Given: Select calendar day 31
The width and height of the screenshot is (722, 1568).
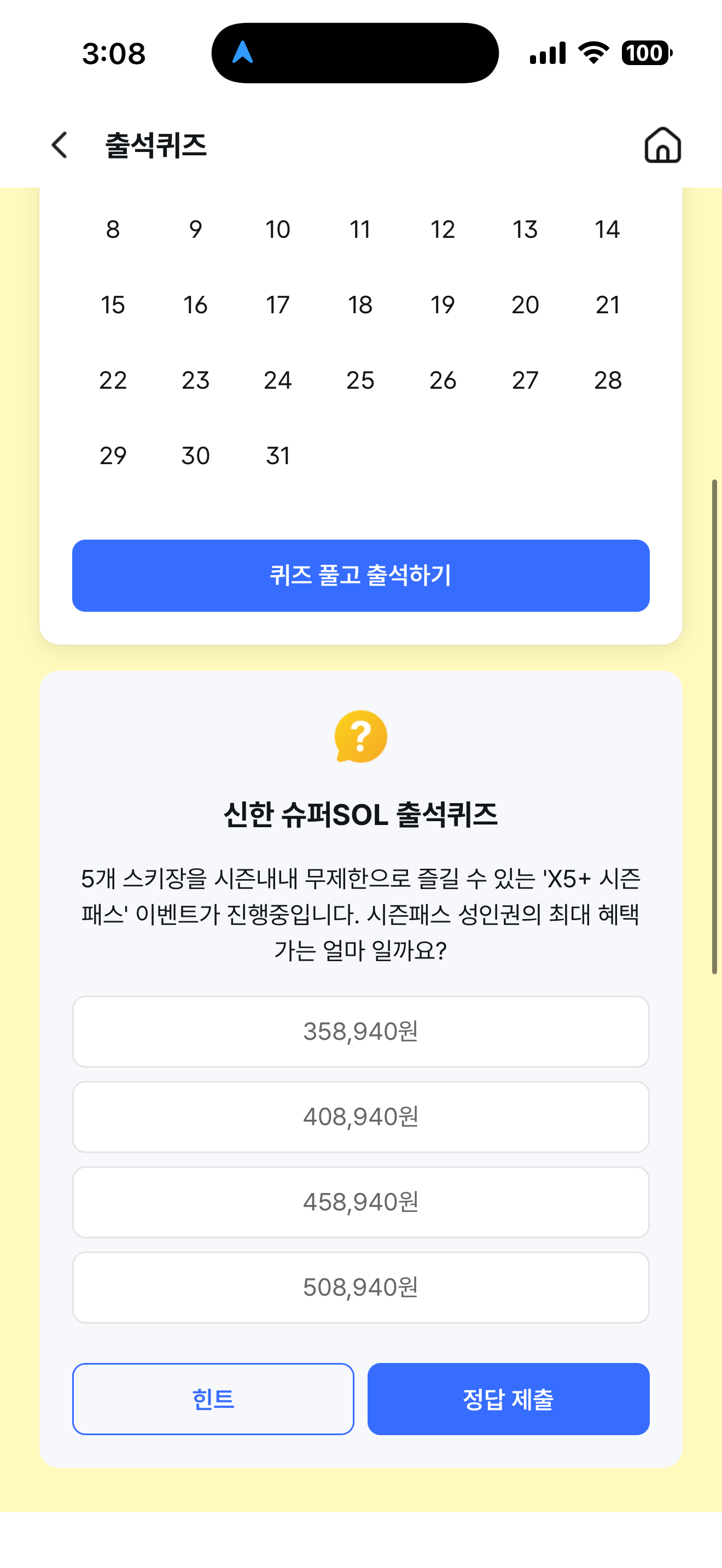Looking at the screenshot, I should pyautogui.click(x=278, y=455).
